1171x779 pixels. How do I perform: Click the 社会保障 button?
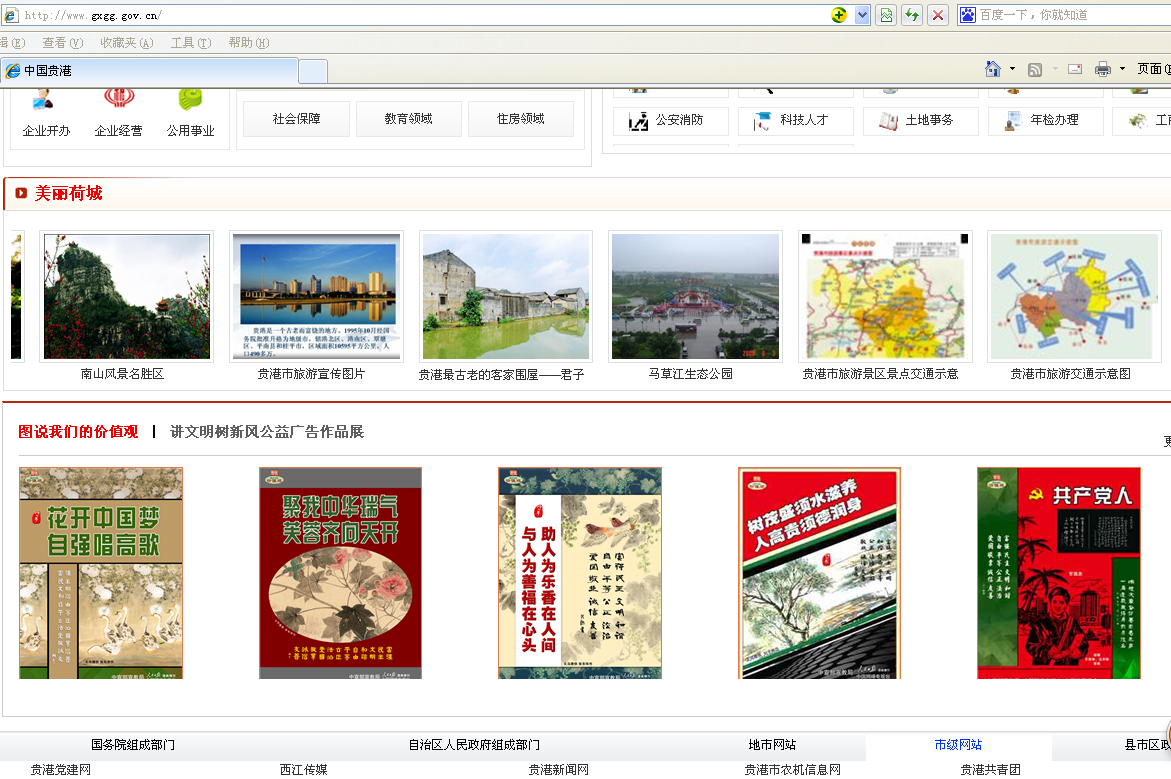click(296, 119)
